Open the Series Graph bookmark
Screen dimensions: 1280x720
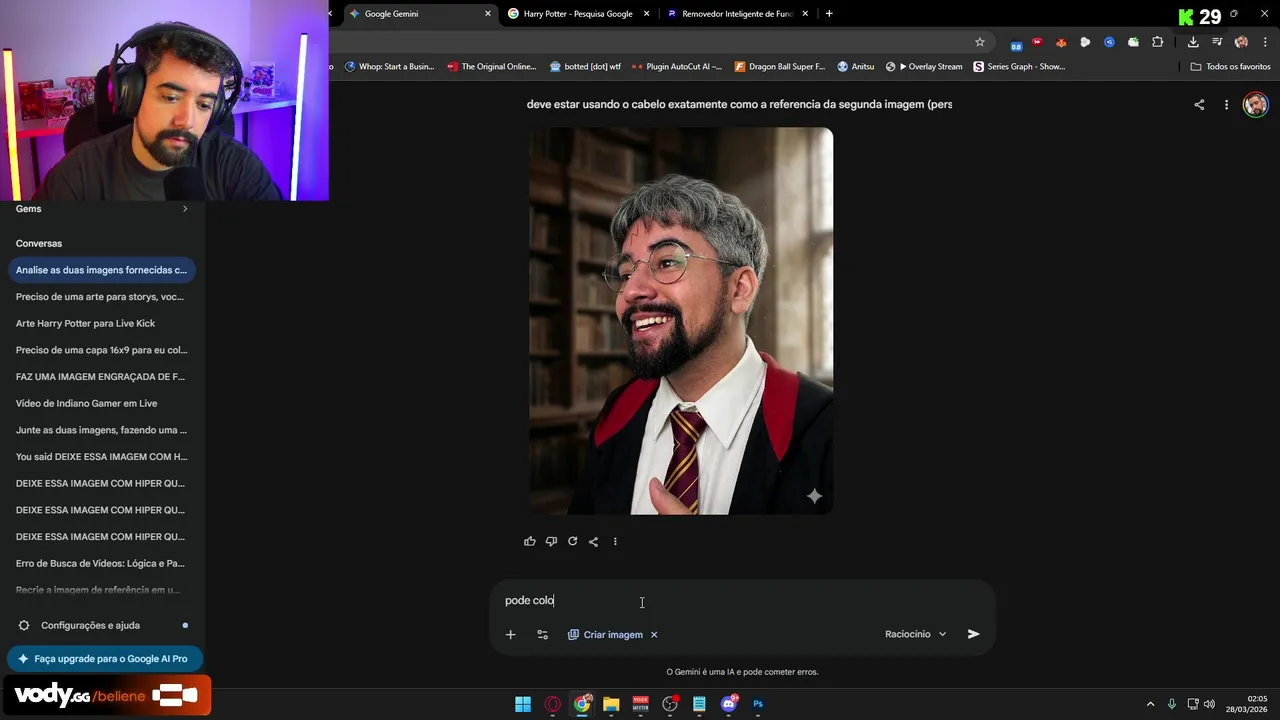1019,67
